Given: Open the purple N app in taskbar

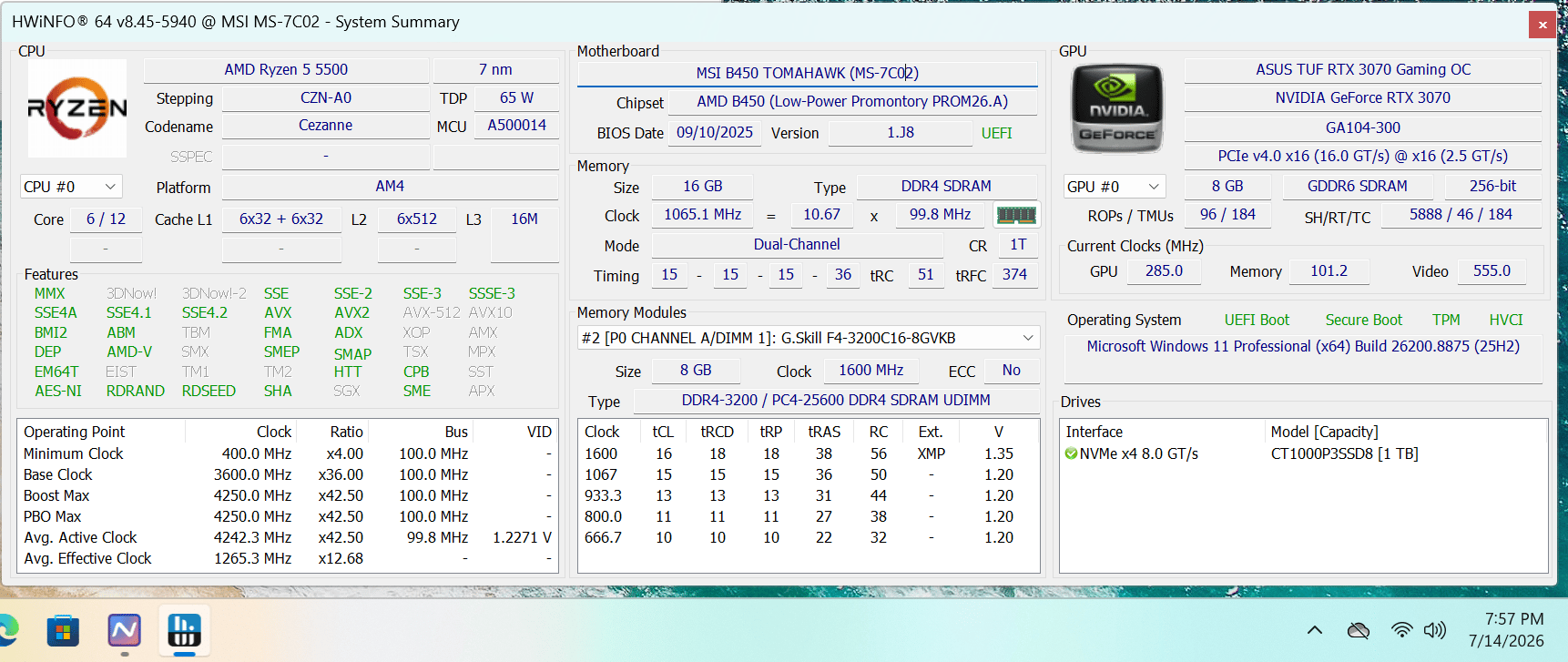Looking at the screenshot, I should (124, 630).
